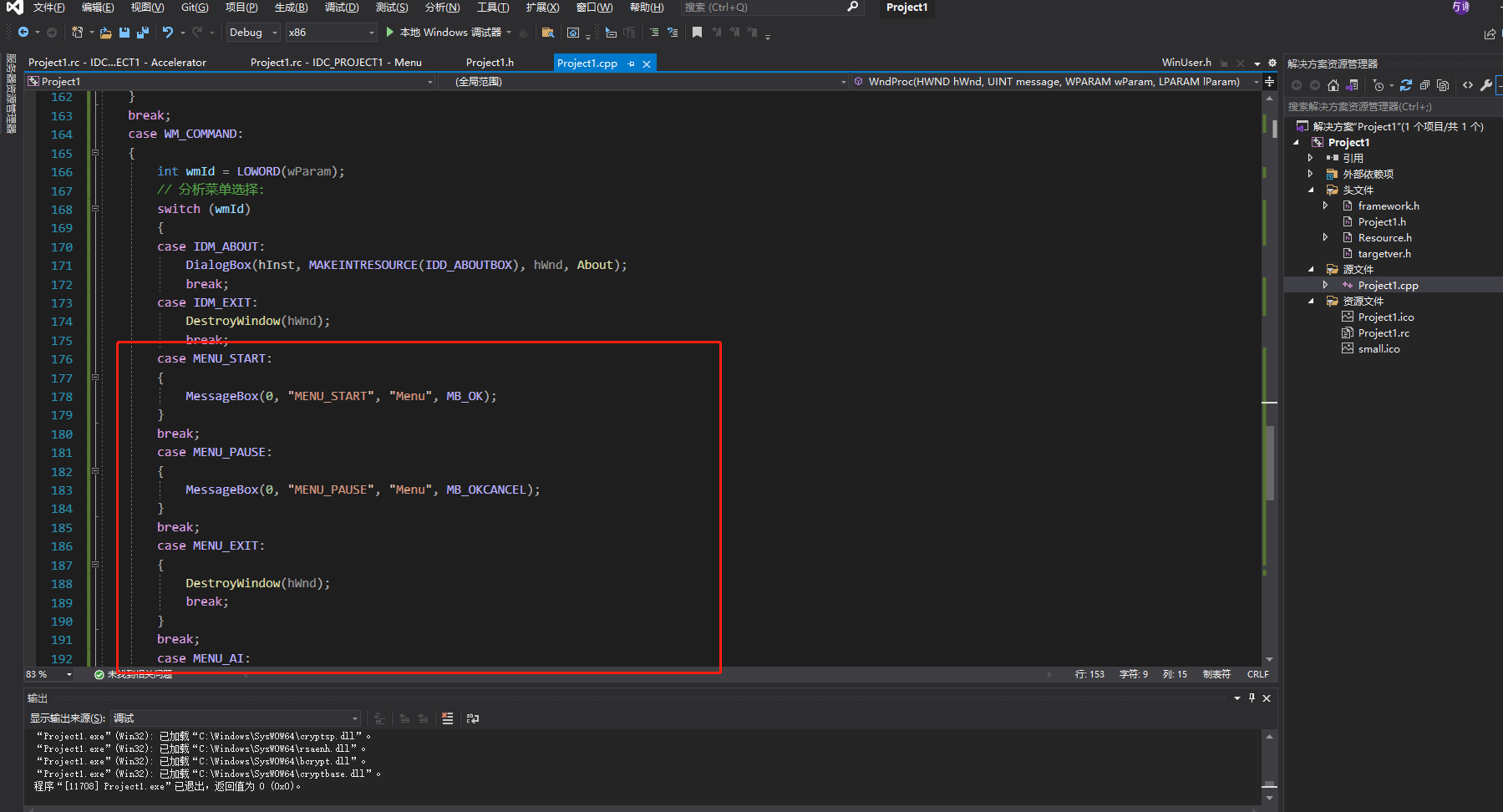Screen dimensions: 1503x812
Task: Expand the 外部依赖项 node
Action: pos(1310,174)
